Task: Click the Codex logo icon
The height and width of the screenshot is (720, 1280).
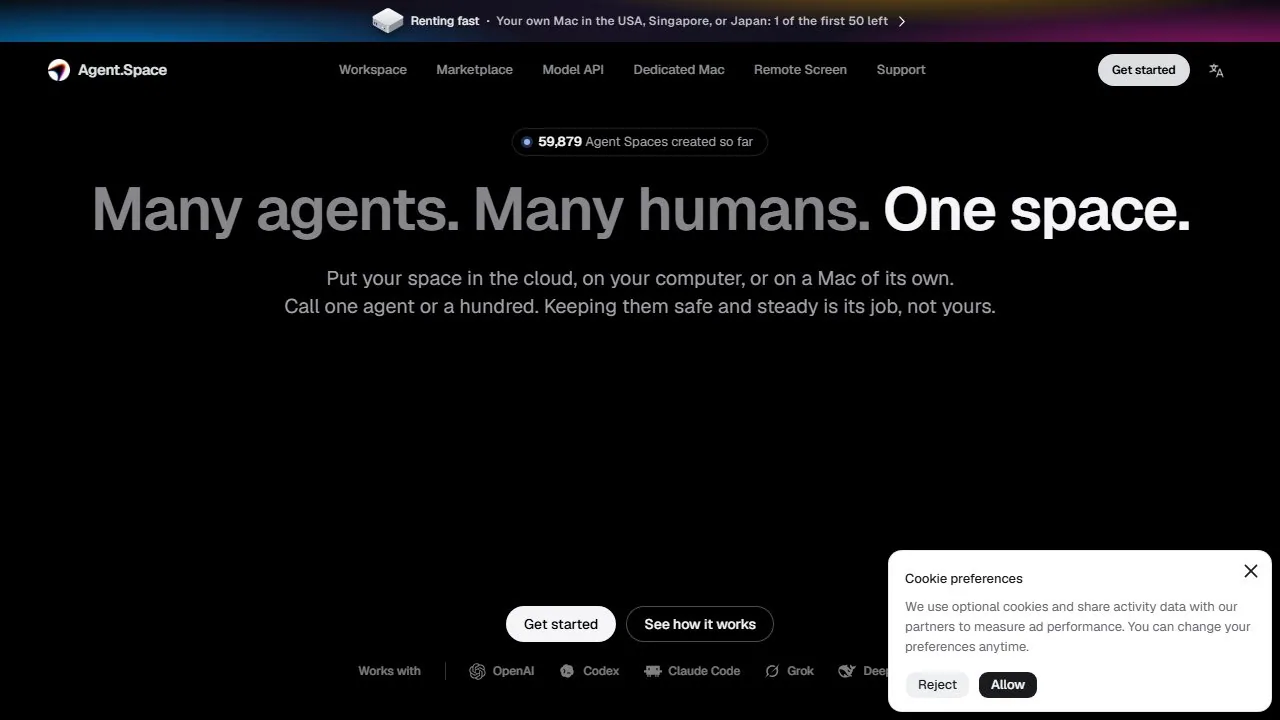Action: [x=567, y=671]
